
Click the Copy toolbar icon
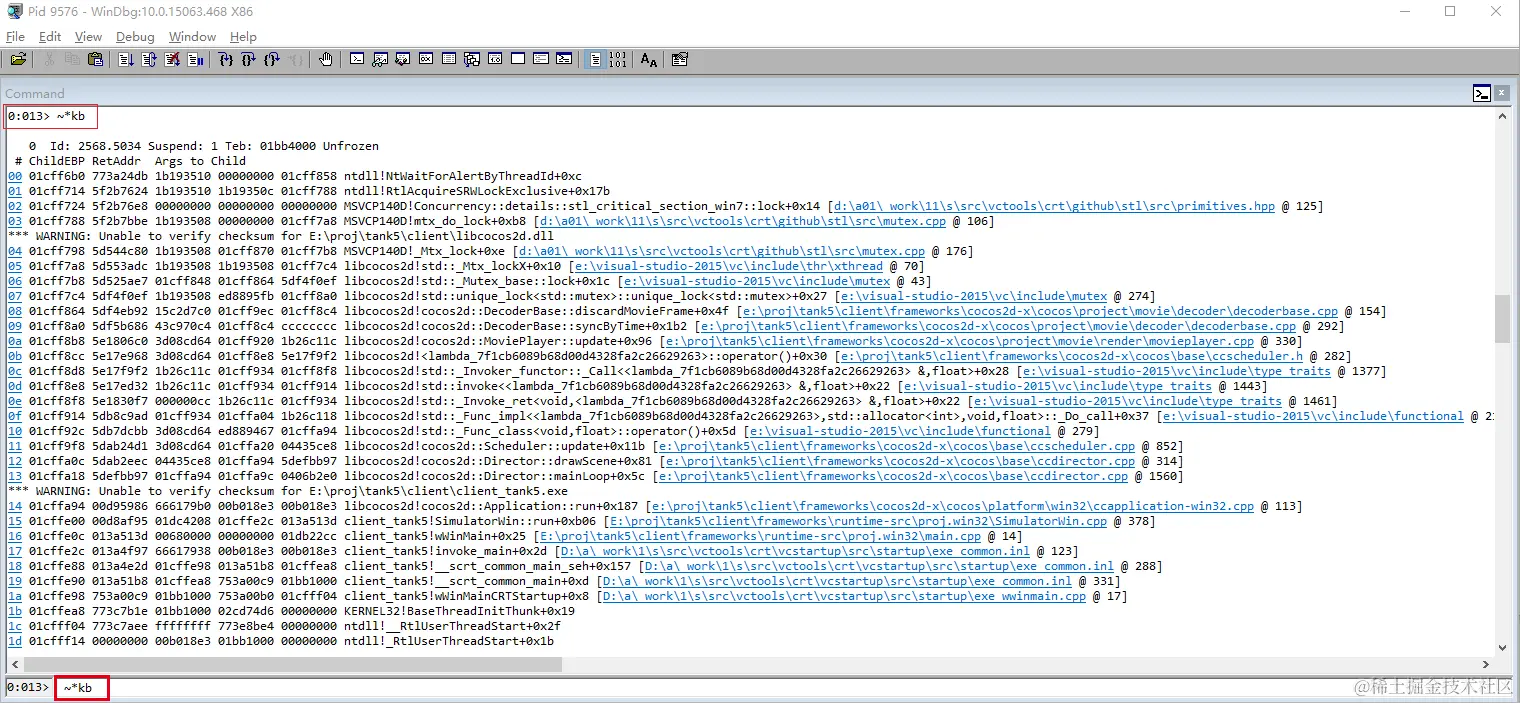tap(72, 59)
